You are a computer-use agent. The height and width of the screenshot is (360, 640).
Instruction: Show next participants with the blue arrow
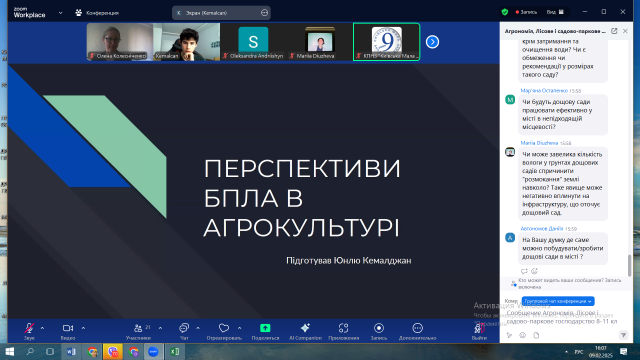432,42
